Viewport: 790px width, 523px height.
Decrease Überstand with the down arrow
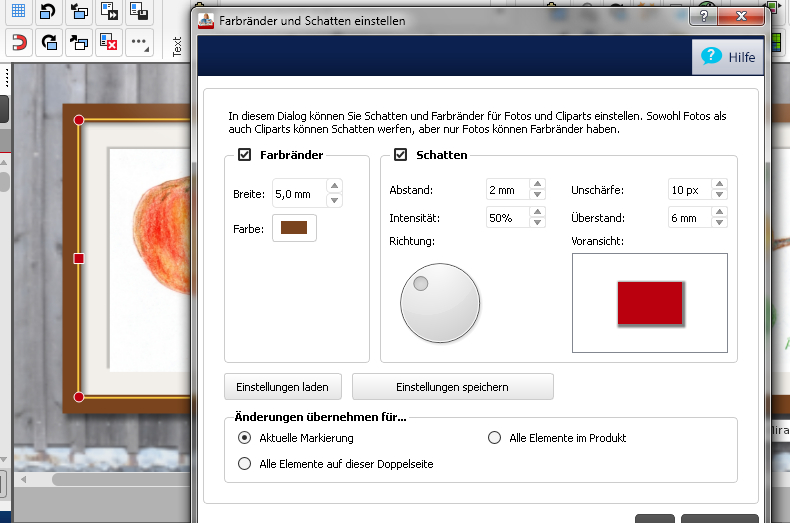click(x=719, y=222)
